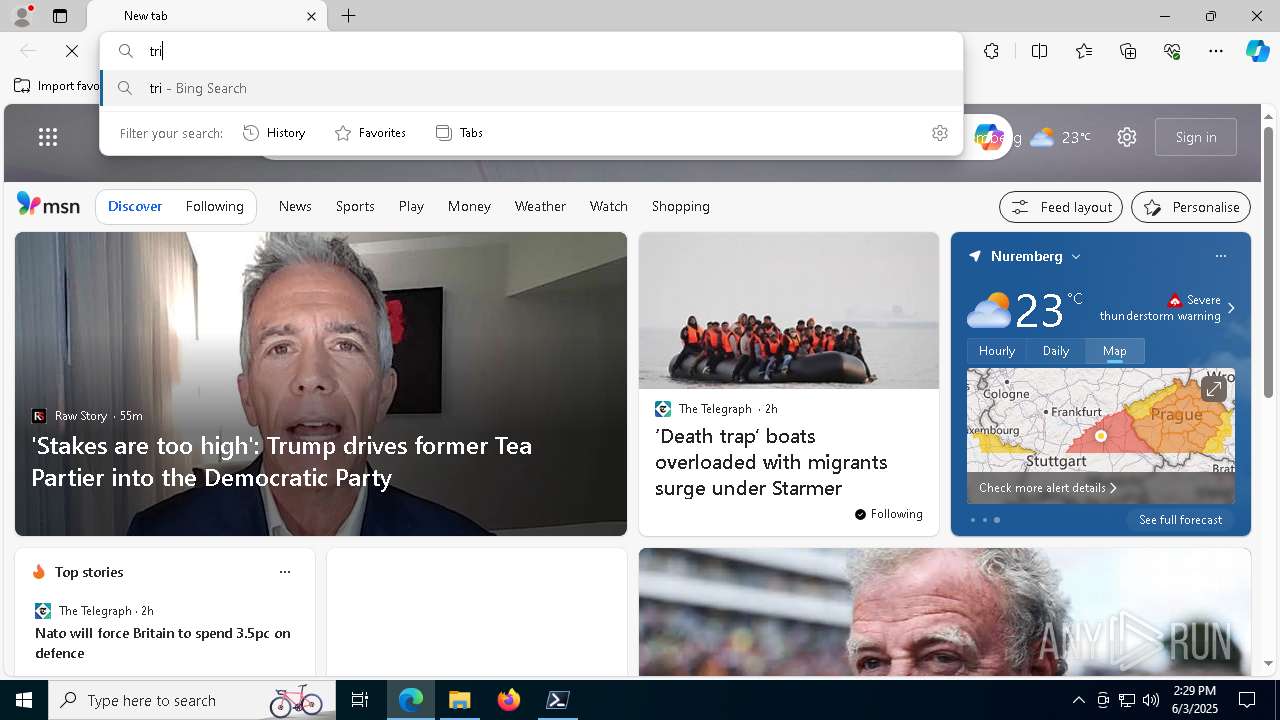Open the Shopping section
1280x720 pixels.
click(680, 206)
